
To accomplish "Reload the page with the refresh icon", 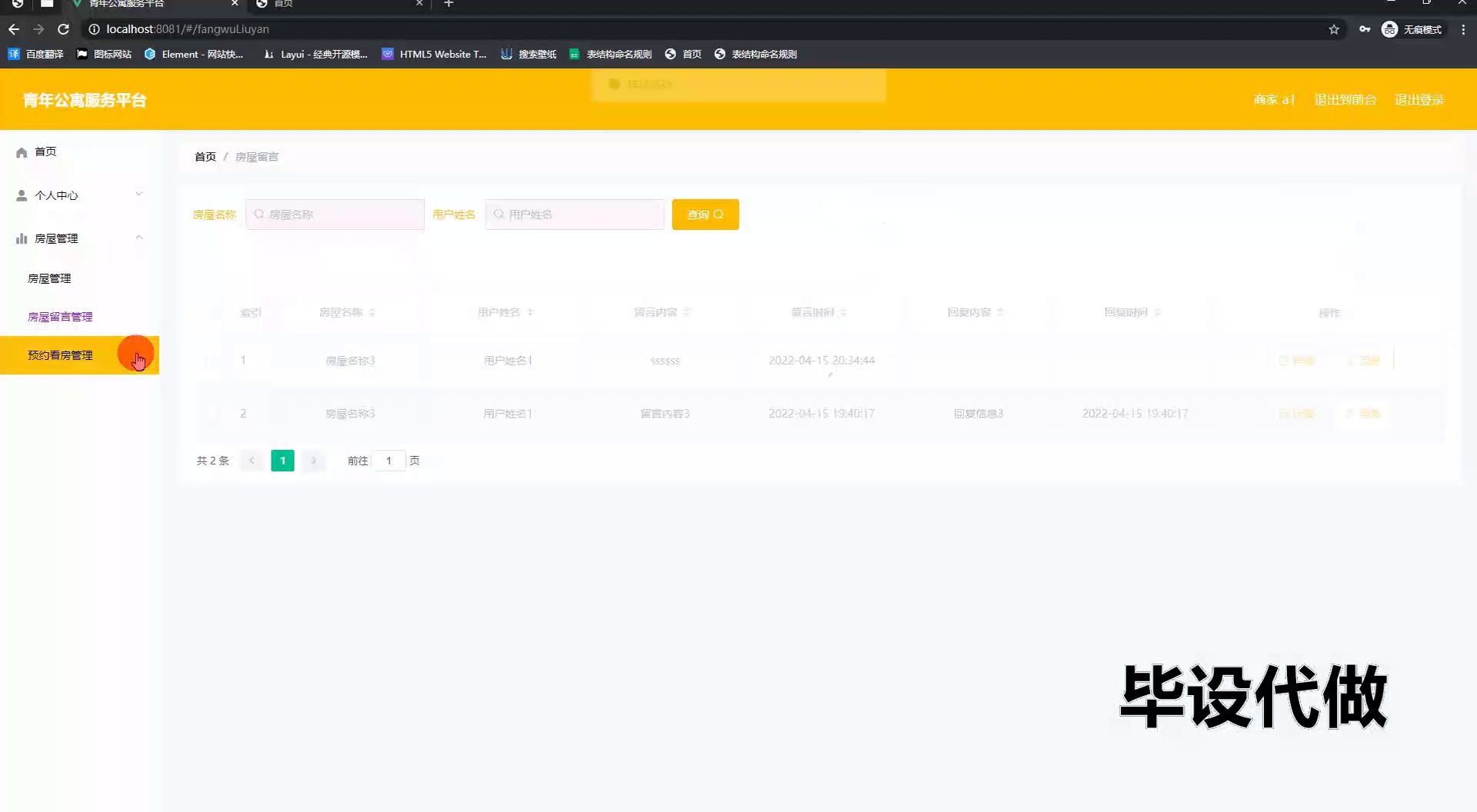I will [x=64, y=29].
